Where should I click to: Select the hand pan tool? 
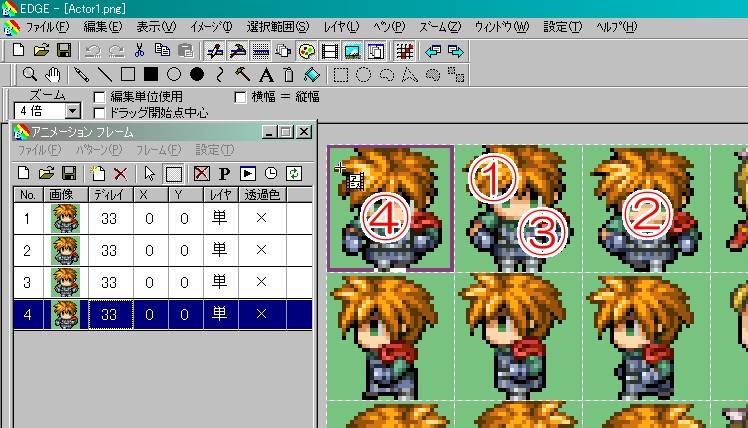tap(52, 74)
